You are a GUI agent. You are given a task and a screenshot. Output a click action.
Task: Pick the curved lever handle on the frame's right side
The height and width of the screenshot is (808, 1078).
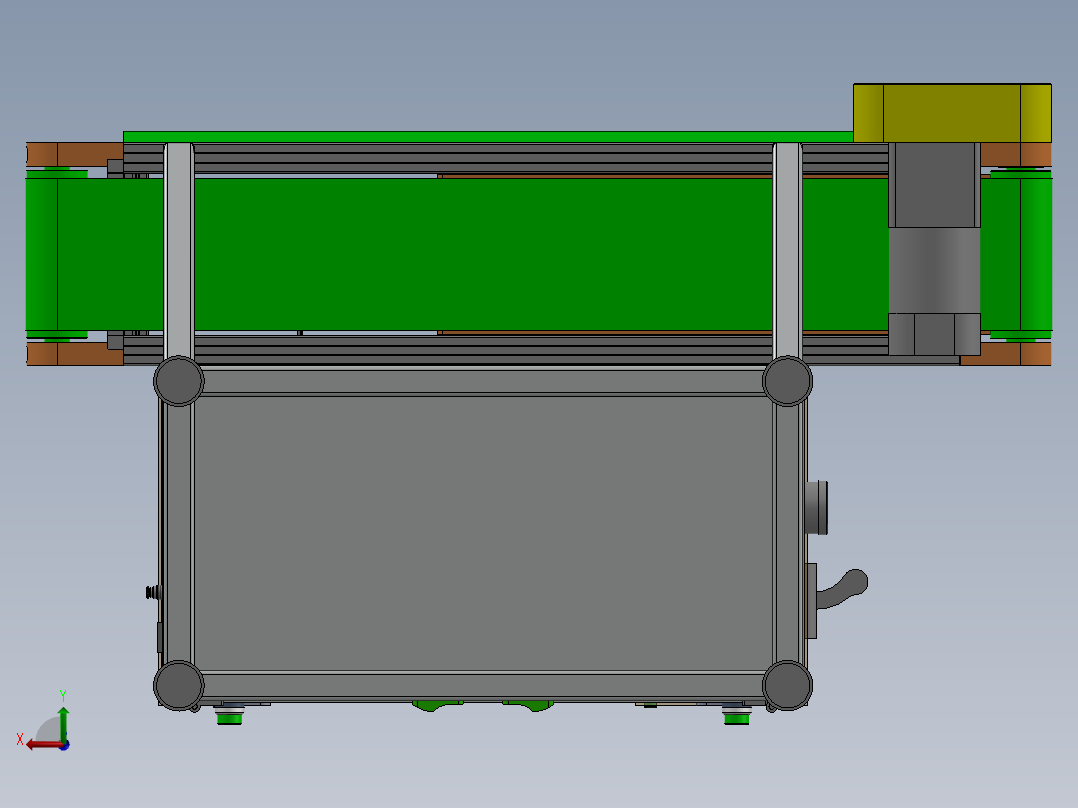pyautogui.click(x=842, y=589)
